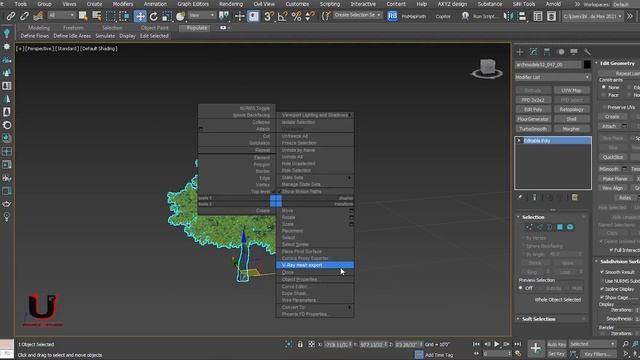This screenshot has width=640, height=360.
Task: Open the Display panel icon
Action: click(x=574, y=52)
